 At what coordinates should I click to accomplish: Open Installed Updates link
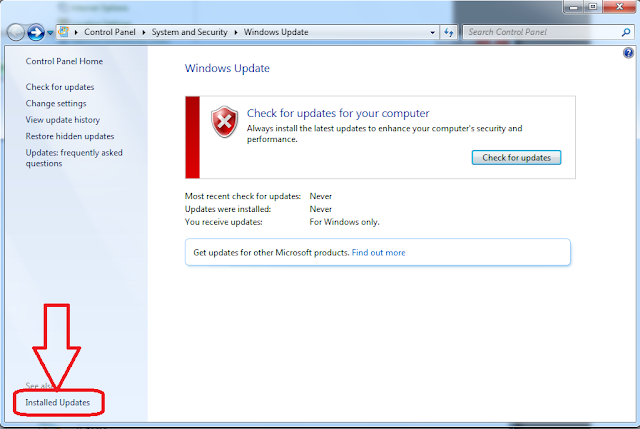click(x=58, y=402)
